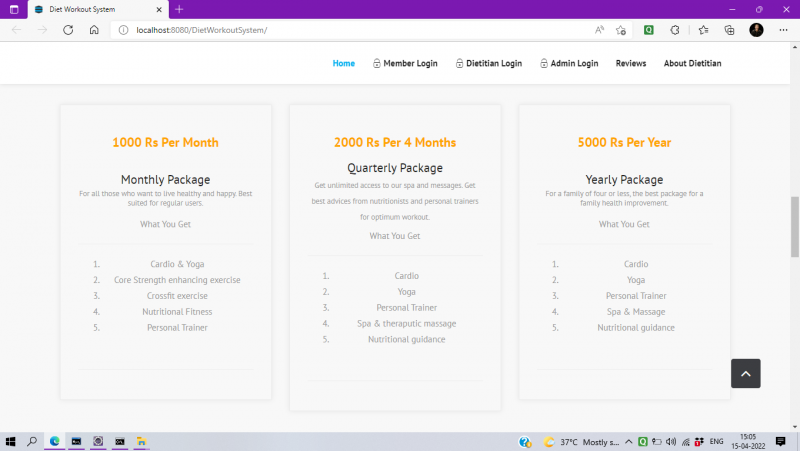Toggle the read aloud icon

pos(599,30)
